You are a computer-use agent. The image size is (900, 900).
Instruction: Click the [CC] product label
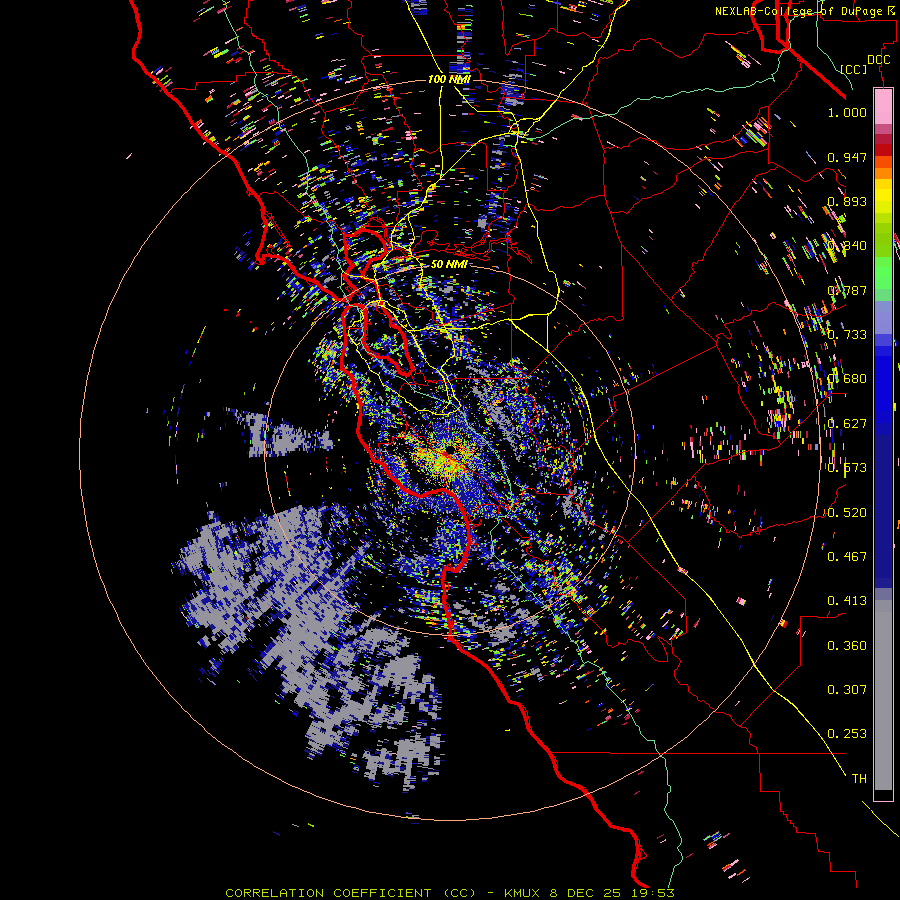(x=854, y=69)
